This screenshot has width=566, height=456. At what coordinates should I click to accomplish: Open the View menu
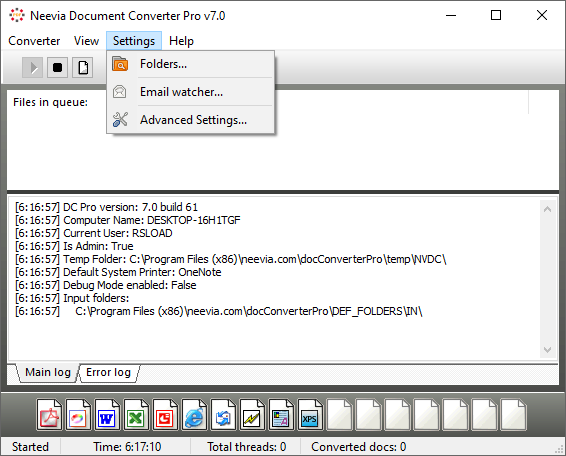[86, 41]
